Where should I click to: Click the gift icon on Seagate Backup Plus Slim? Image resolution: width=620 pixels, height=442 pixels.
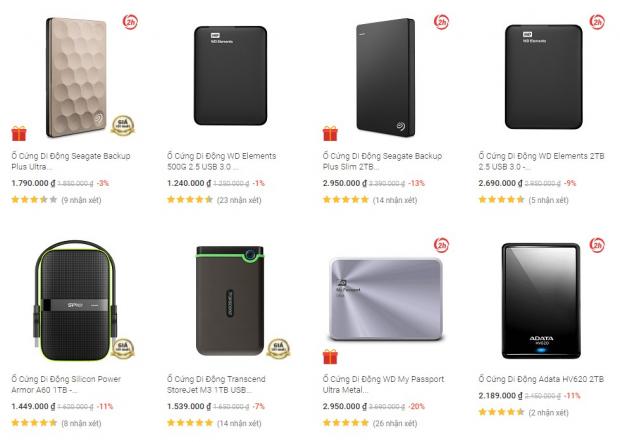pyautogui.click(x=330, y=133)
